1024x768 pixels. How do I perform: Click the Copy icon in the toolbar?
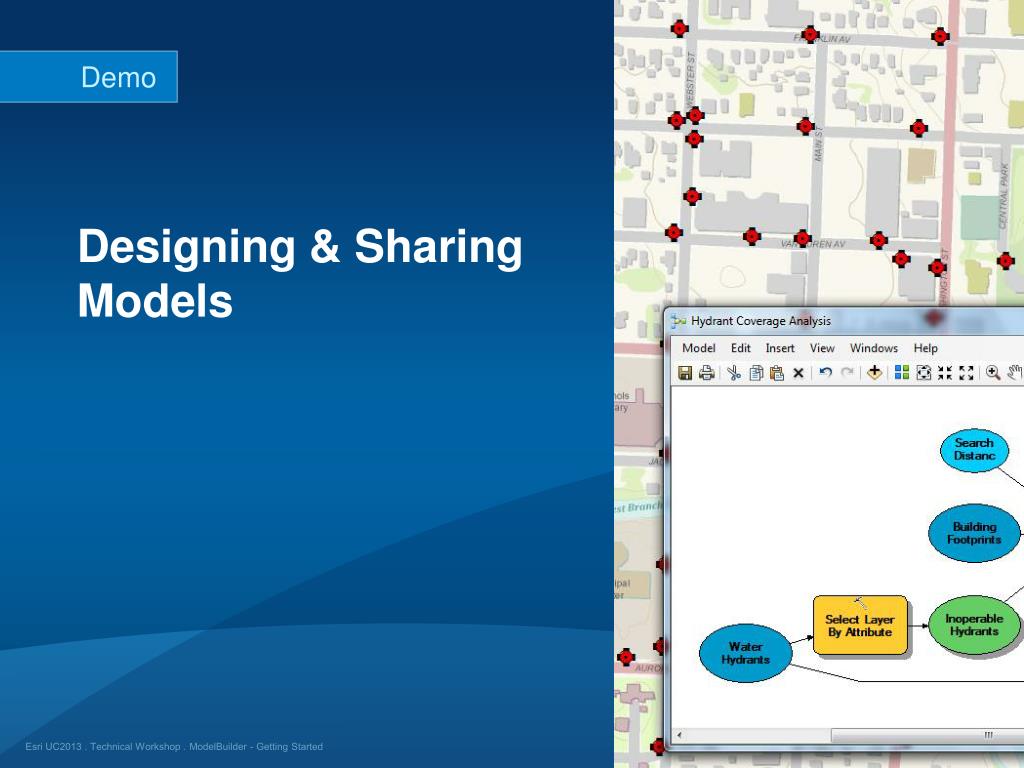point(756,373)
